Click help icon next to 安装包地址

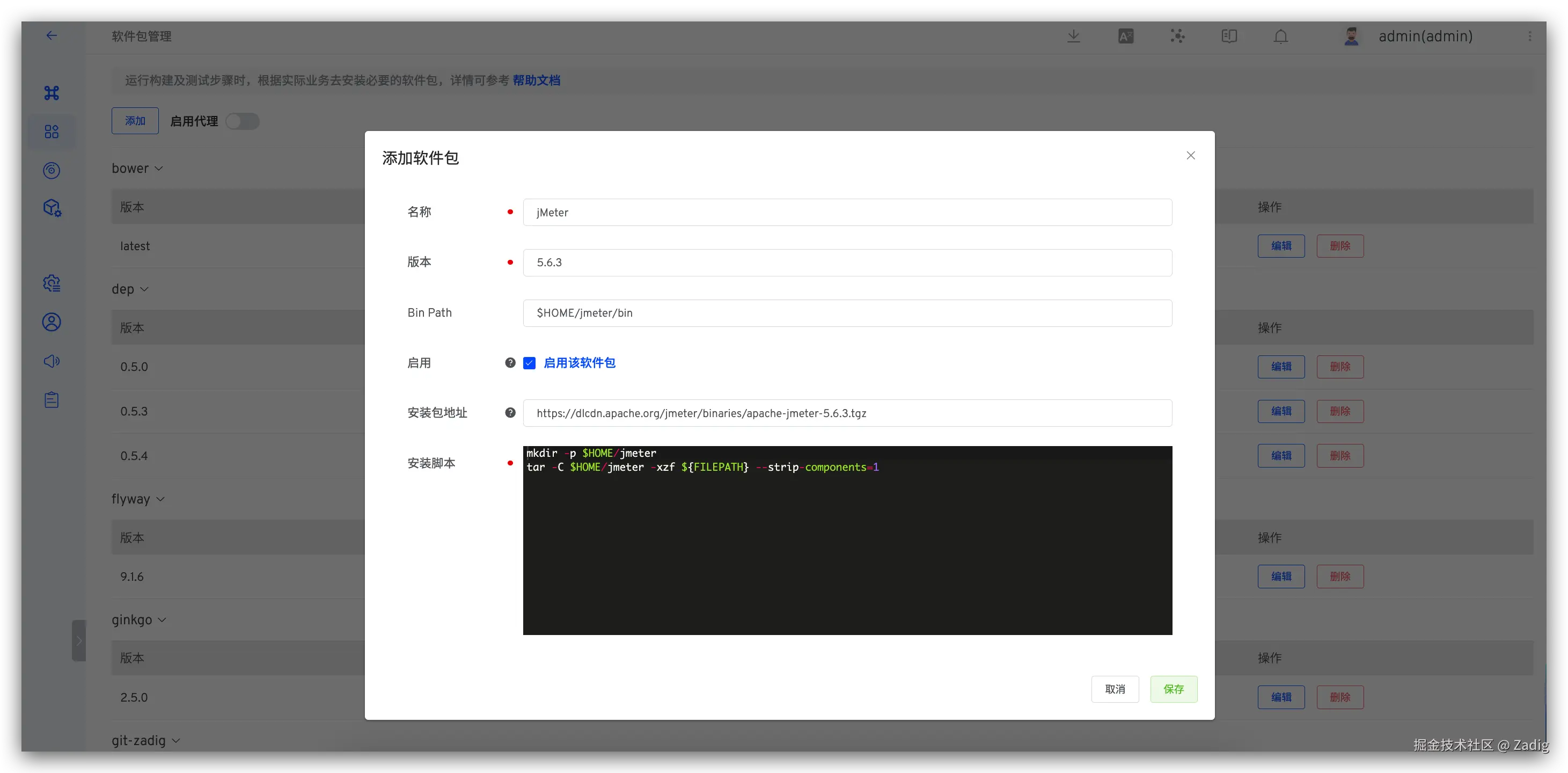coord(510,413)
